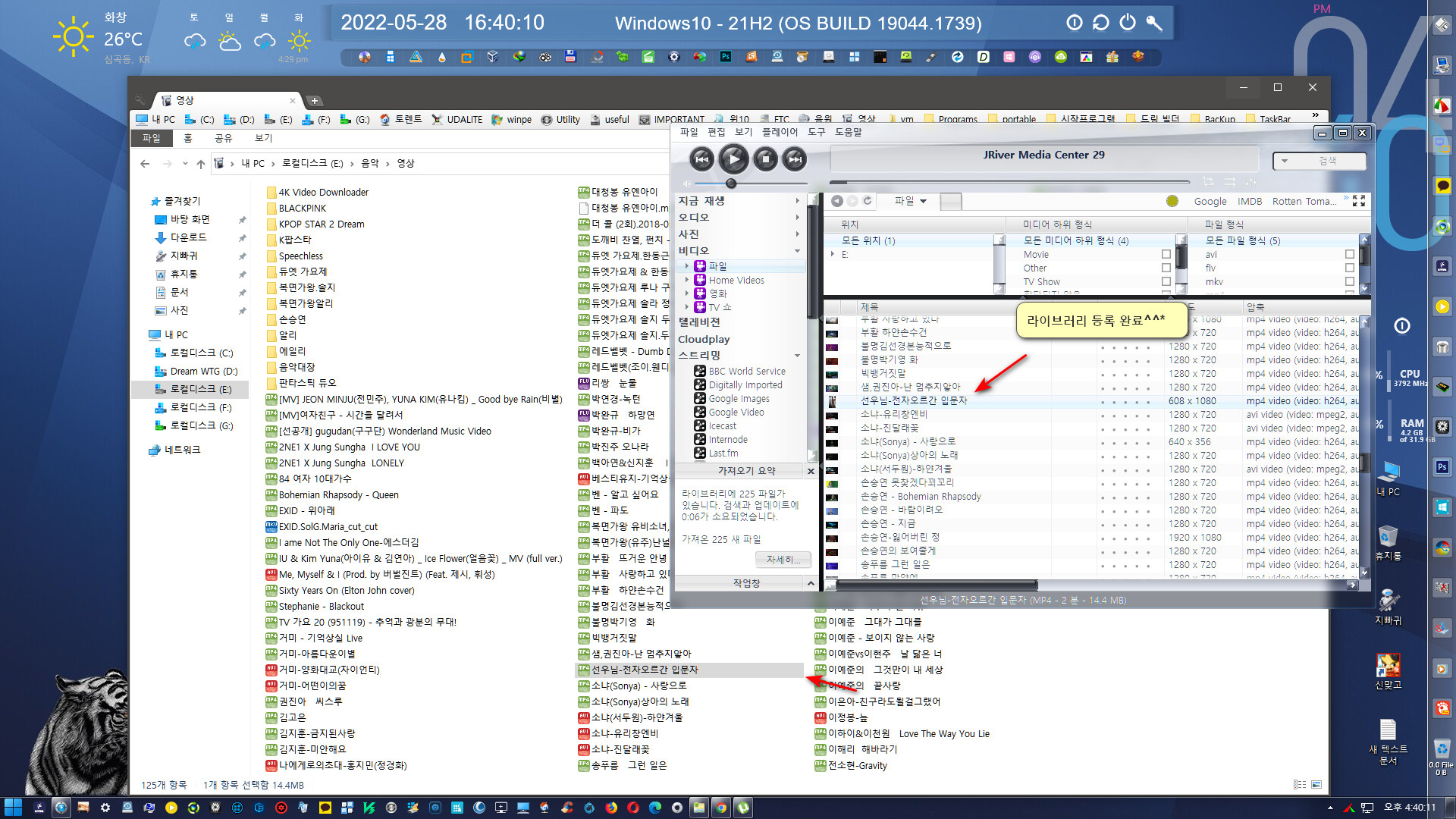Click the IMDB link in JRiver toolbar
The width and height of the screenshot is (1456, 819).
coord(1250,201)
